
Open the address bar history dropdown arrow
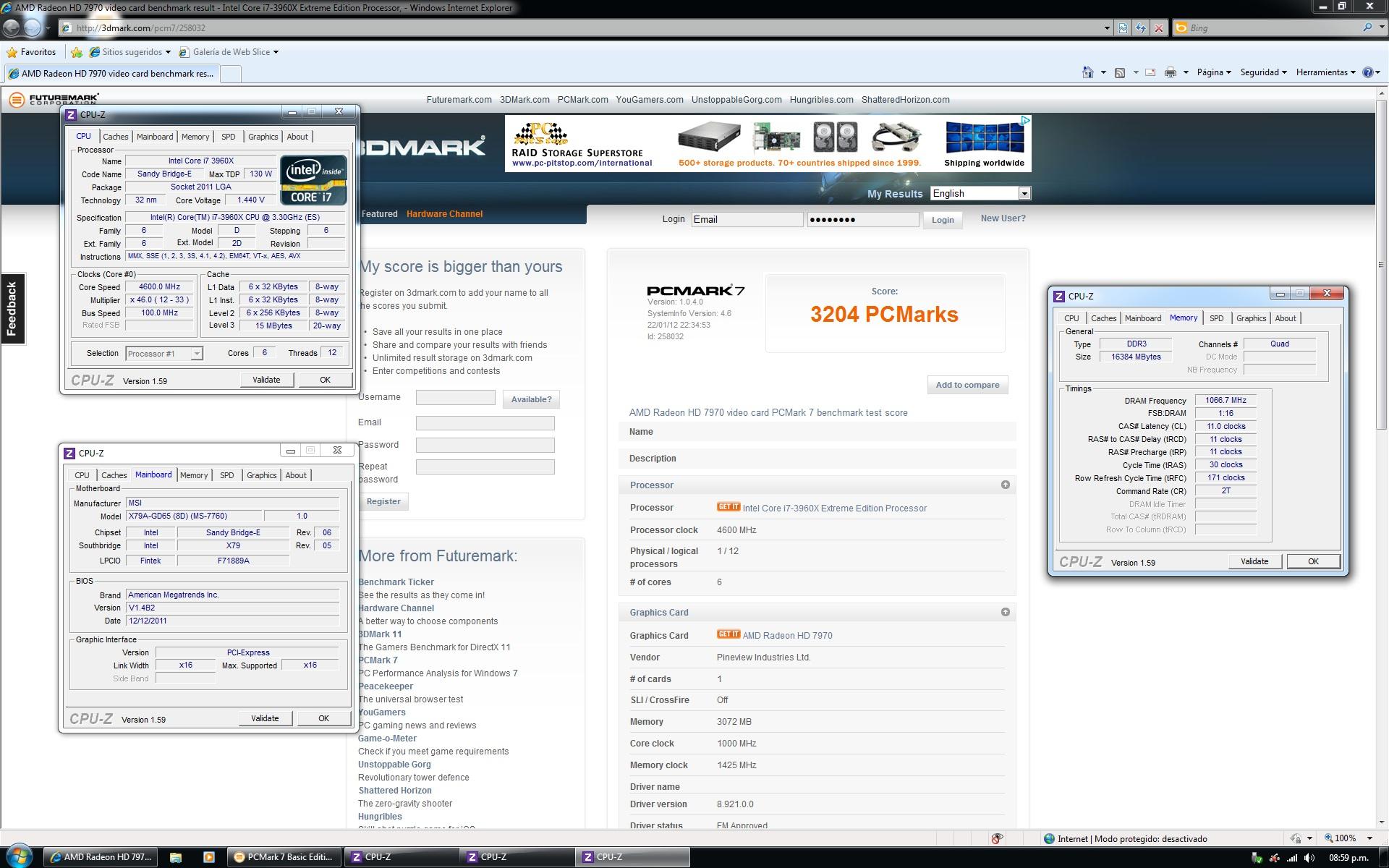[x=1106, y=28]
